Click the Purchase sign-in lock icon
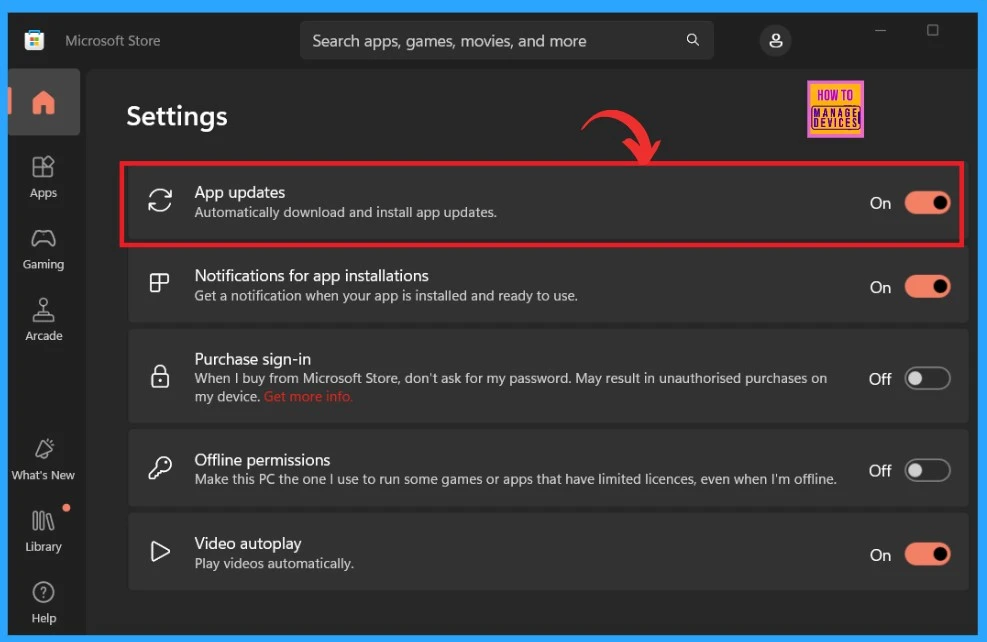987x642 pixels. pos(160,376)
